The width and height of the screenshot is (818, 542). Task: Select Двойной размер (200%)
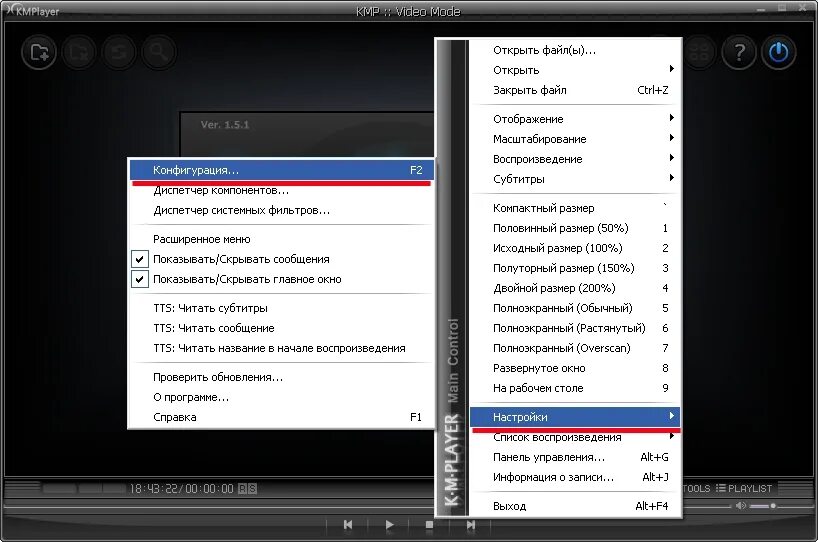(575, 288)
